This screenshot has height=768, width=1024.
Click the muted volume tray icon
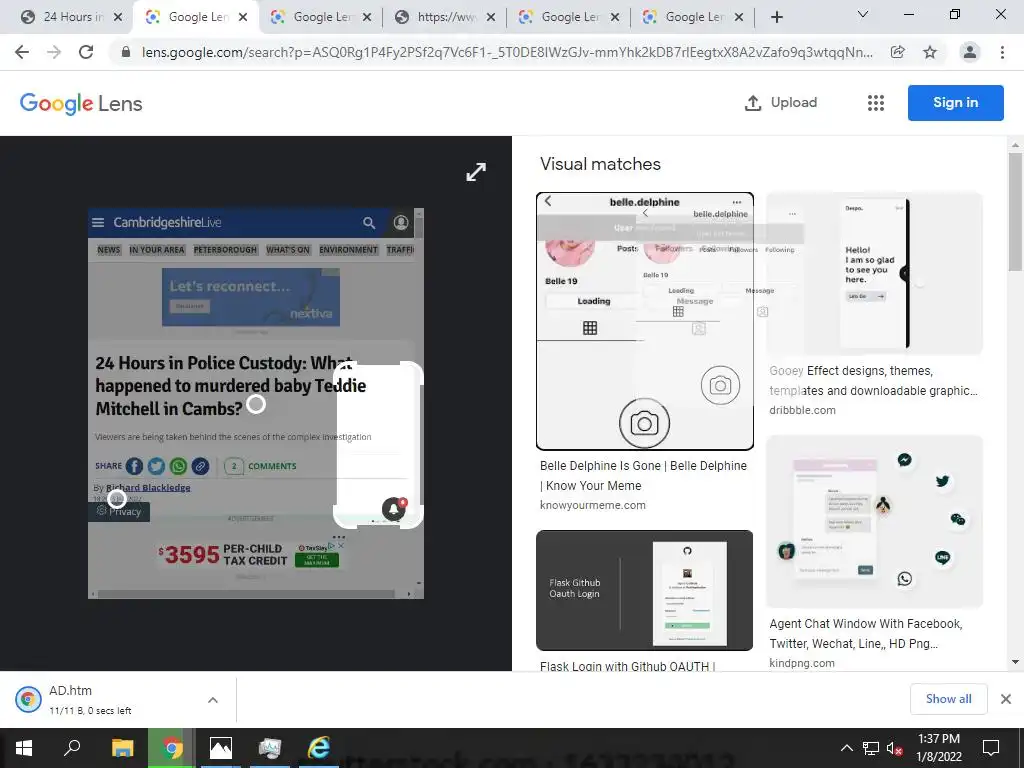pyautogui.click(x=894, y=748)
